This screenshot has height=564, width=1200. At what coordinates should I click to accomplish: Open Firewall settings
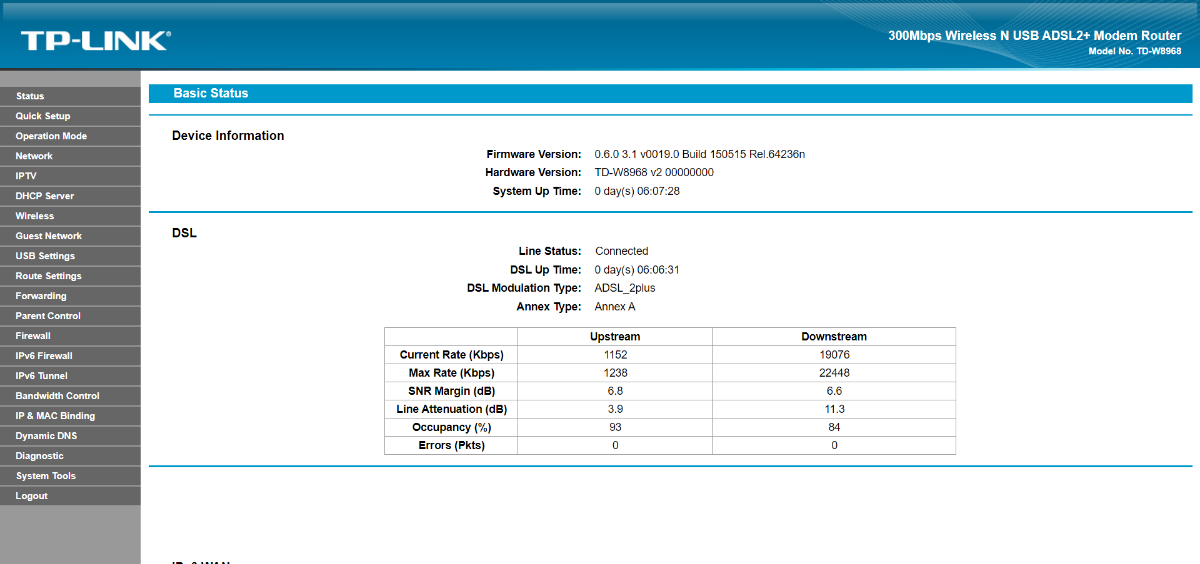[33, 336]
